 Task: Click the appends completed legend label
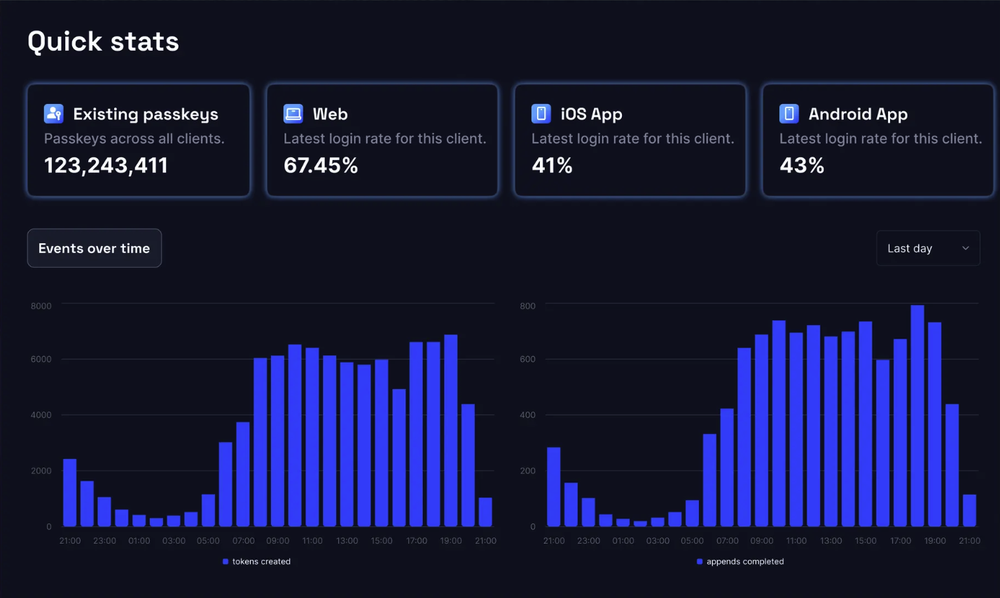(x=745, y=562)
